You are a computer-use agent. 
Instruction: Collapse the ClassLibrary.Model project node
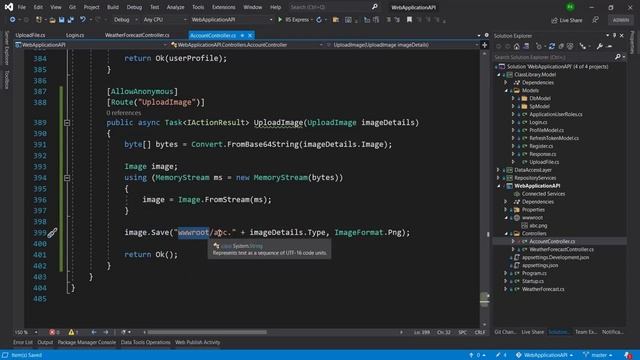498,75
